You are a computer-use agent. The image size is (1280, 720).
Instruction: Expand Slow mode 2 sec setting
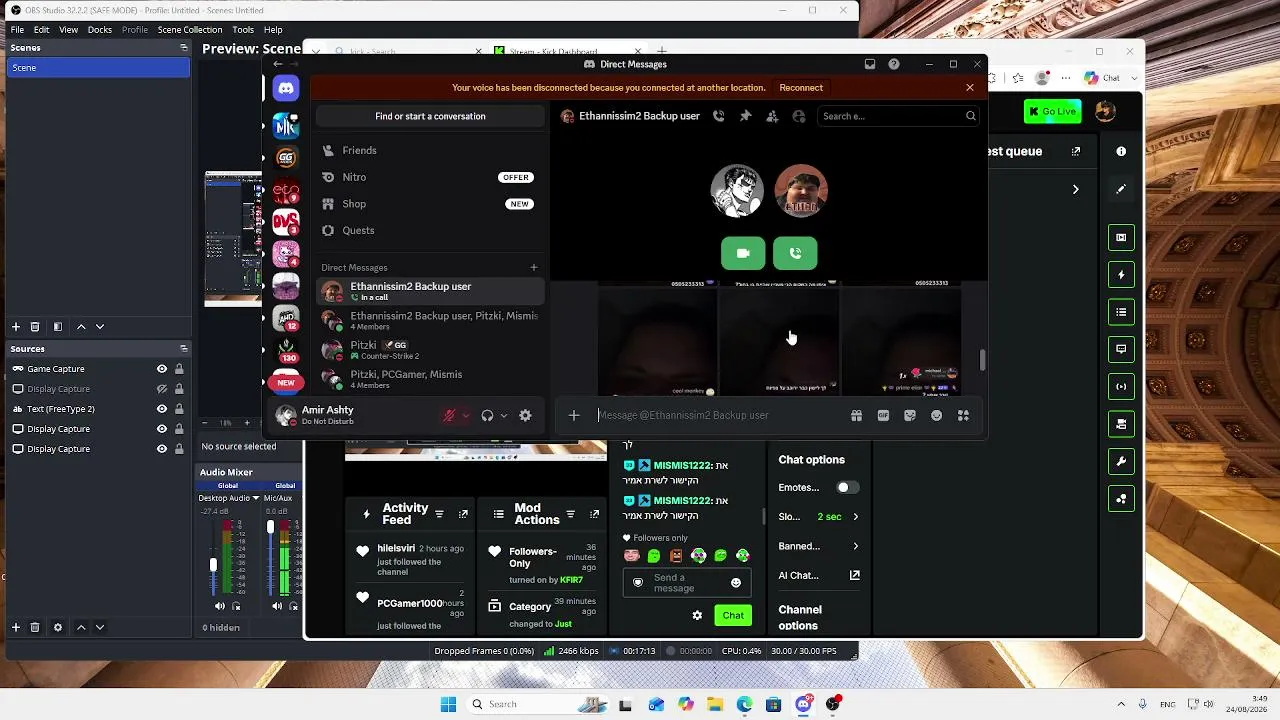[855, 517]
